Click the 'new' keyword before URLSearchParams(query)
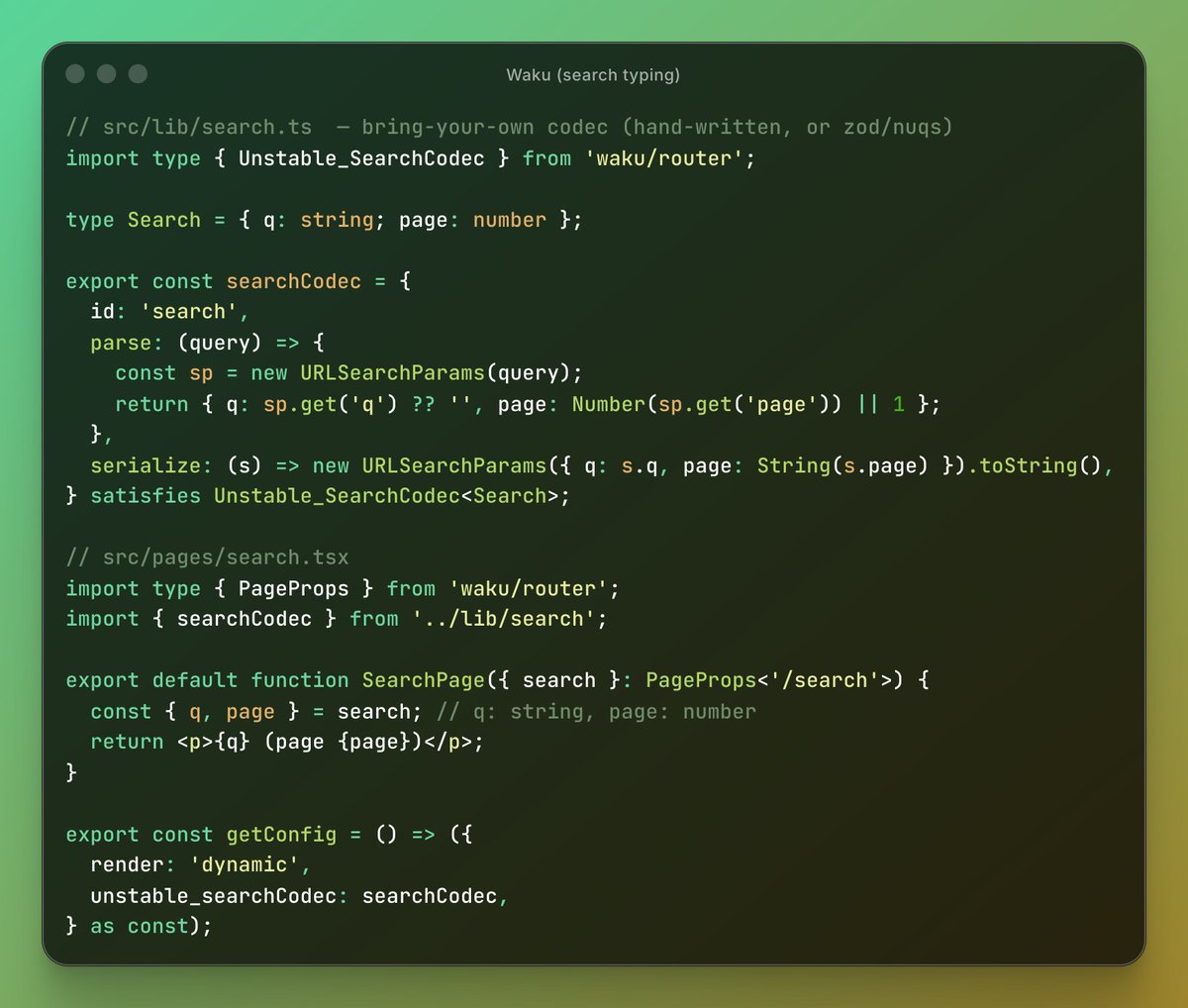Image resolution: width=1188 pixels, height=1008 pixels. coord(269,372)
